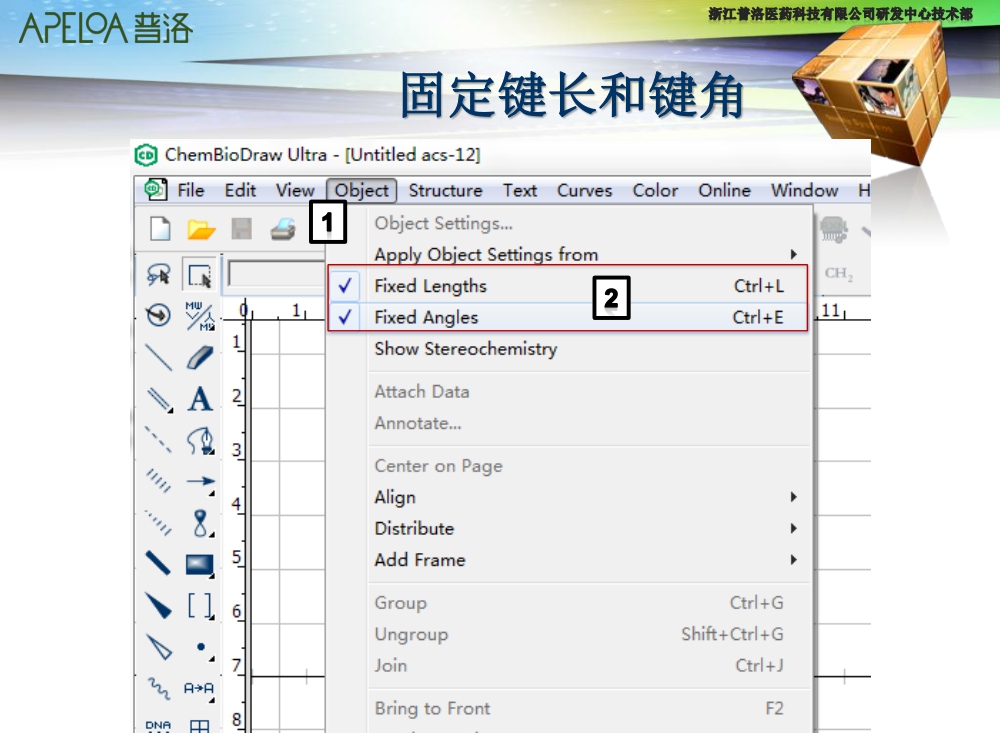Viewport: 1000px width, 750px height.
Task: Choose Ungroup in the Object menu
Action: click(568, 634)
